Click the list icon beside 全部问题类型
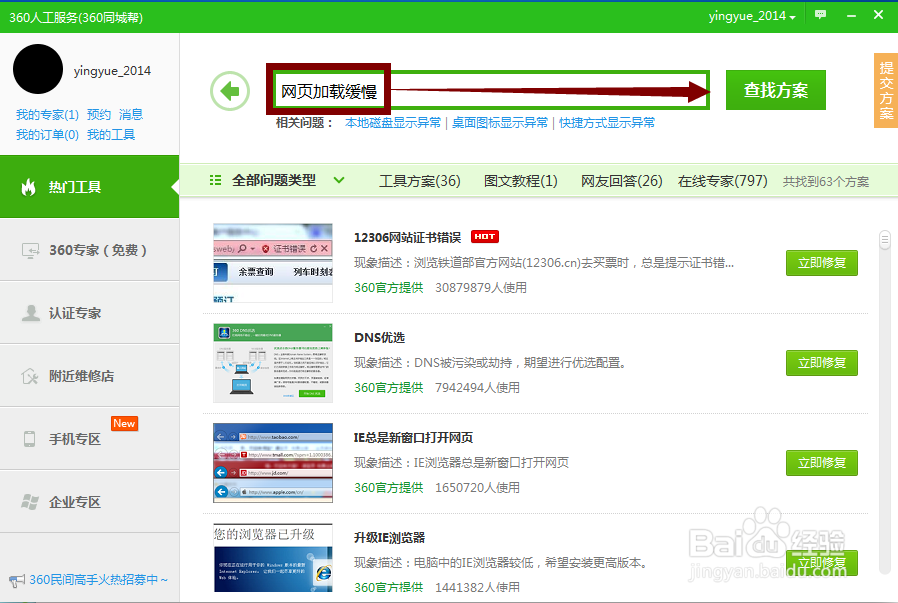Image resolution: width=898 pixels, height=603 pixels. coord(215,180)
